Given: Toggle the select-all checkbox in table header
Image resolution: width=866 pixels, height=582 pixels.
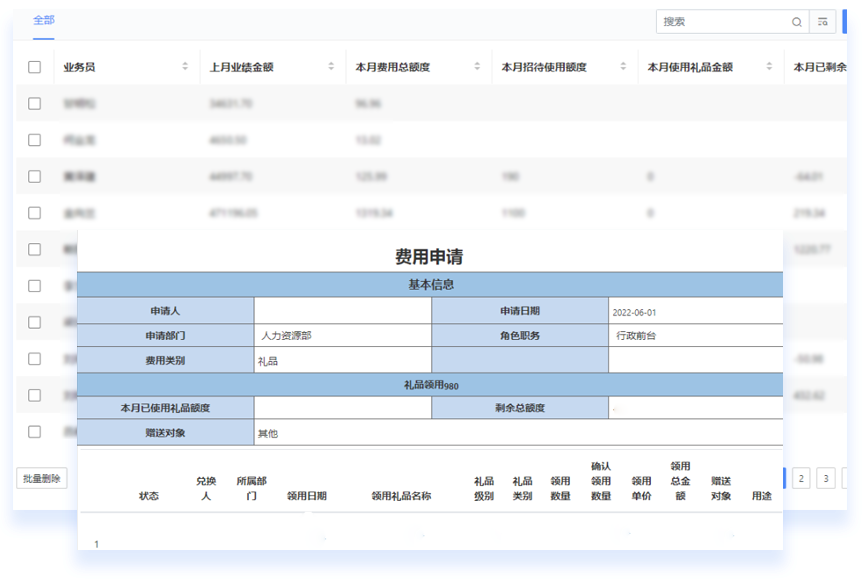Looking at the screenshot, I should pos(35,67).
